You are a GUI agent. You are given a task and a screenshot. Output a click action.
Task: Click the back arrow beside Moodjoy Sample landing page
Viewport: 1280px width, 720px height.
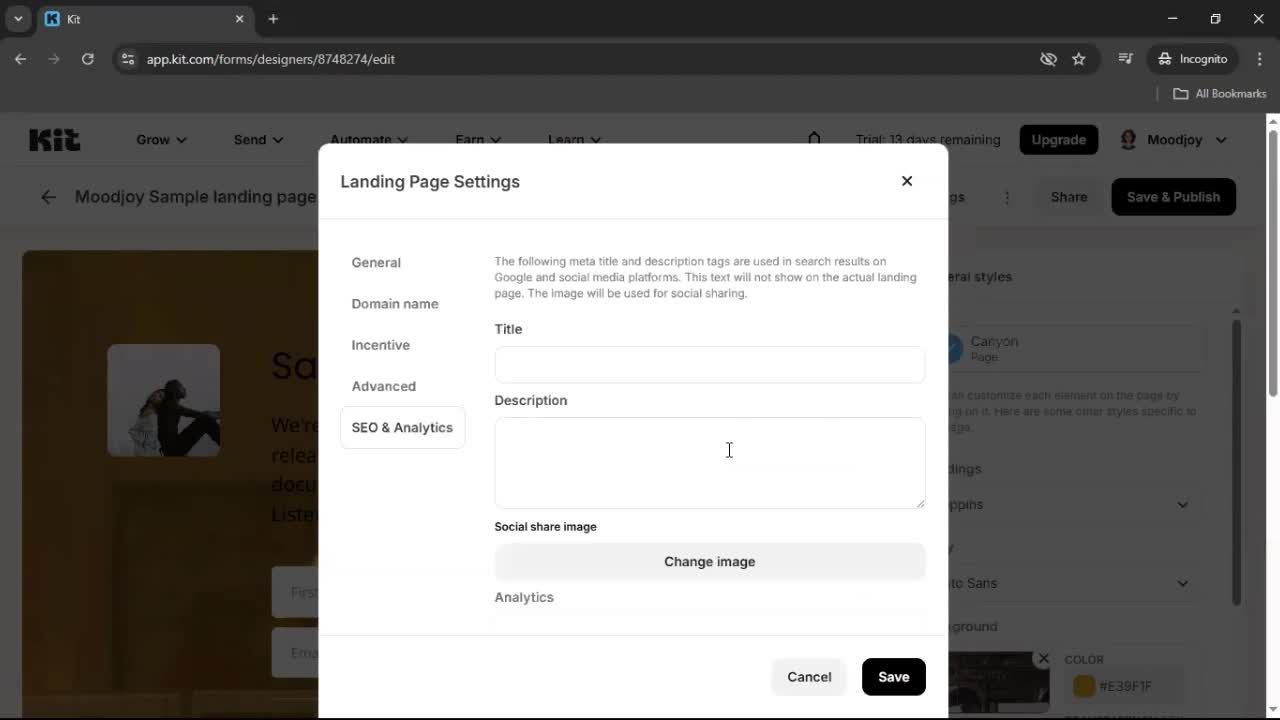pos(48,197)
